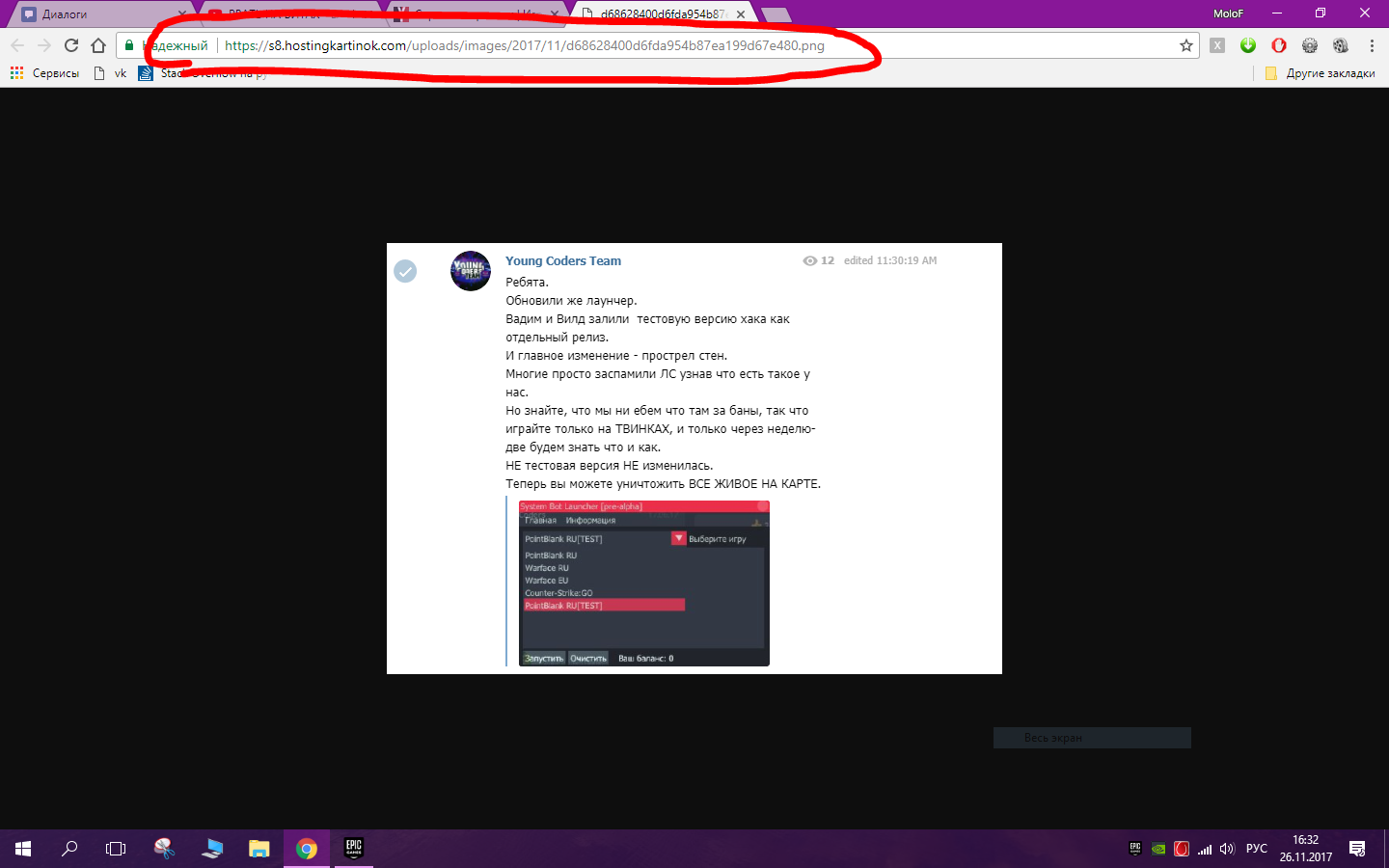
Task: Open the volume slider from the tray speaker
Action: click(1226, 848)
